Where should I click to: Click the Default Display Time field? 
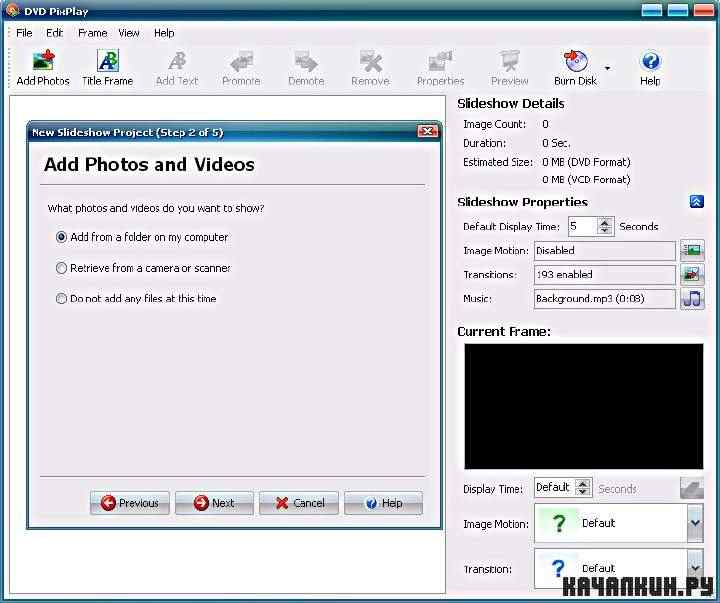(583, 226)
